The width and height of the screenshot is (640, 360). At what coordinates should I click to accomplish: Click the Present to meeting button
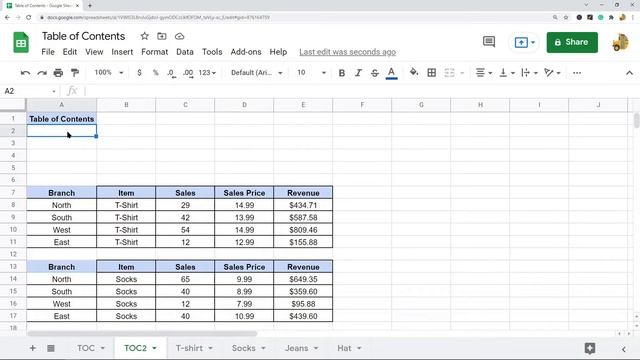tap(524, 42)
